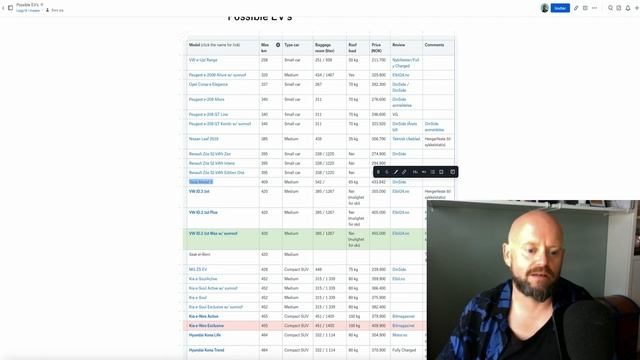
Task: Click the Baggage room column header
Action: click(x=330, y=48)
